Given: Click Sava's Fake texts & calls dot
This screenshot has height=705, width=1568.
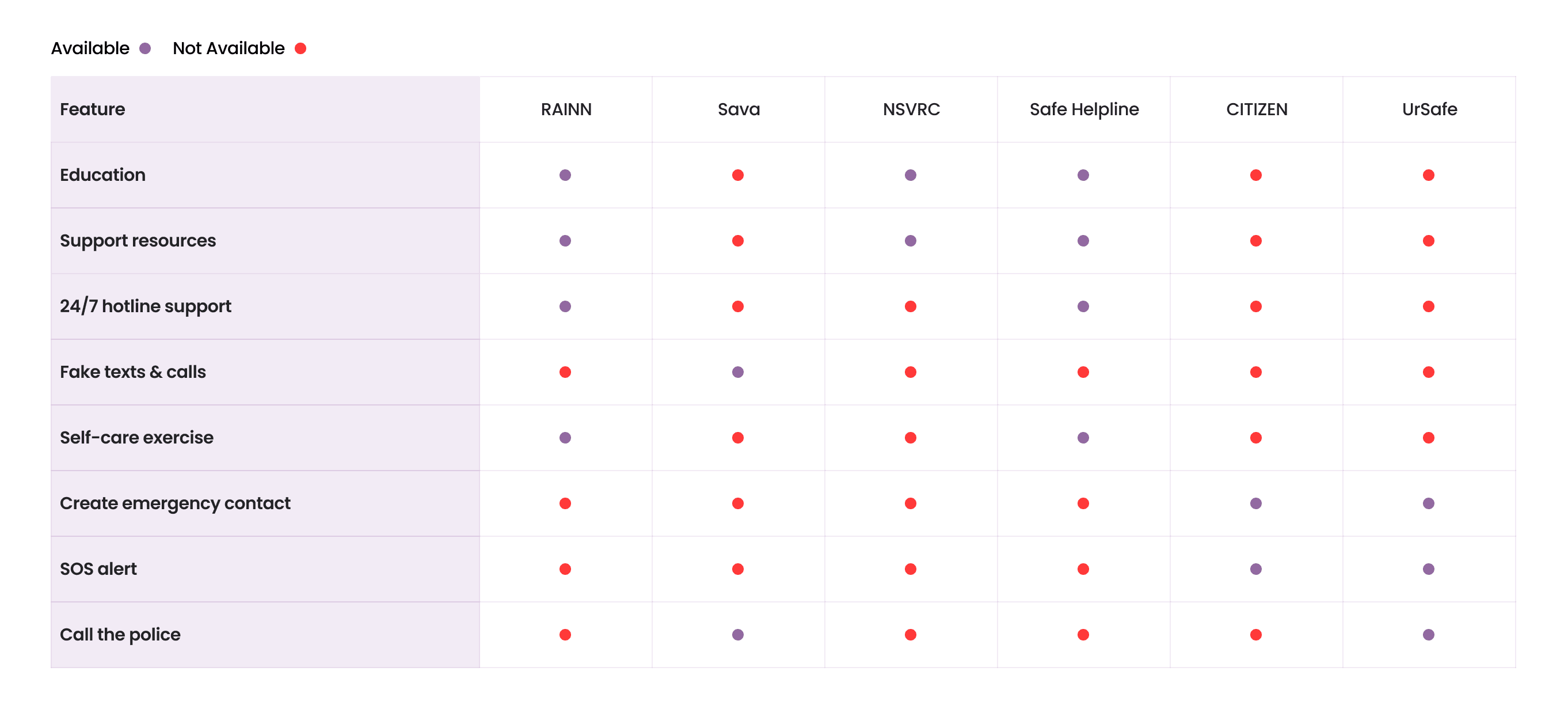Looking at the screenshot, I should 738,372.
